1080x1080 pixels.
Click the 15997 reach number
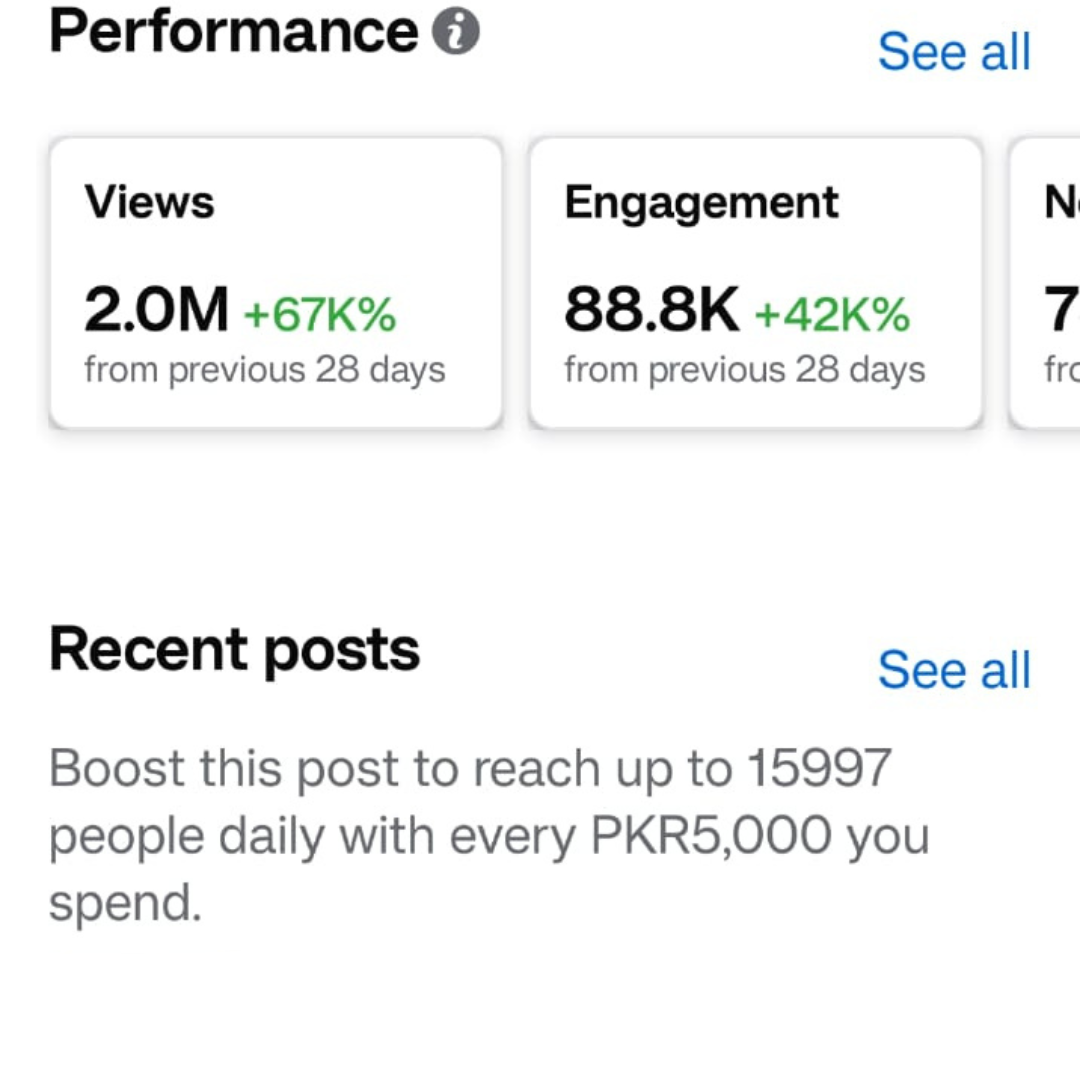[x=820, y=767]
